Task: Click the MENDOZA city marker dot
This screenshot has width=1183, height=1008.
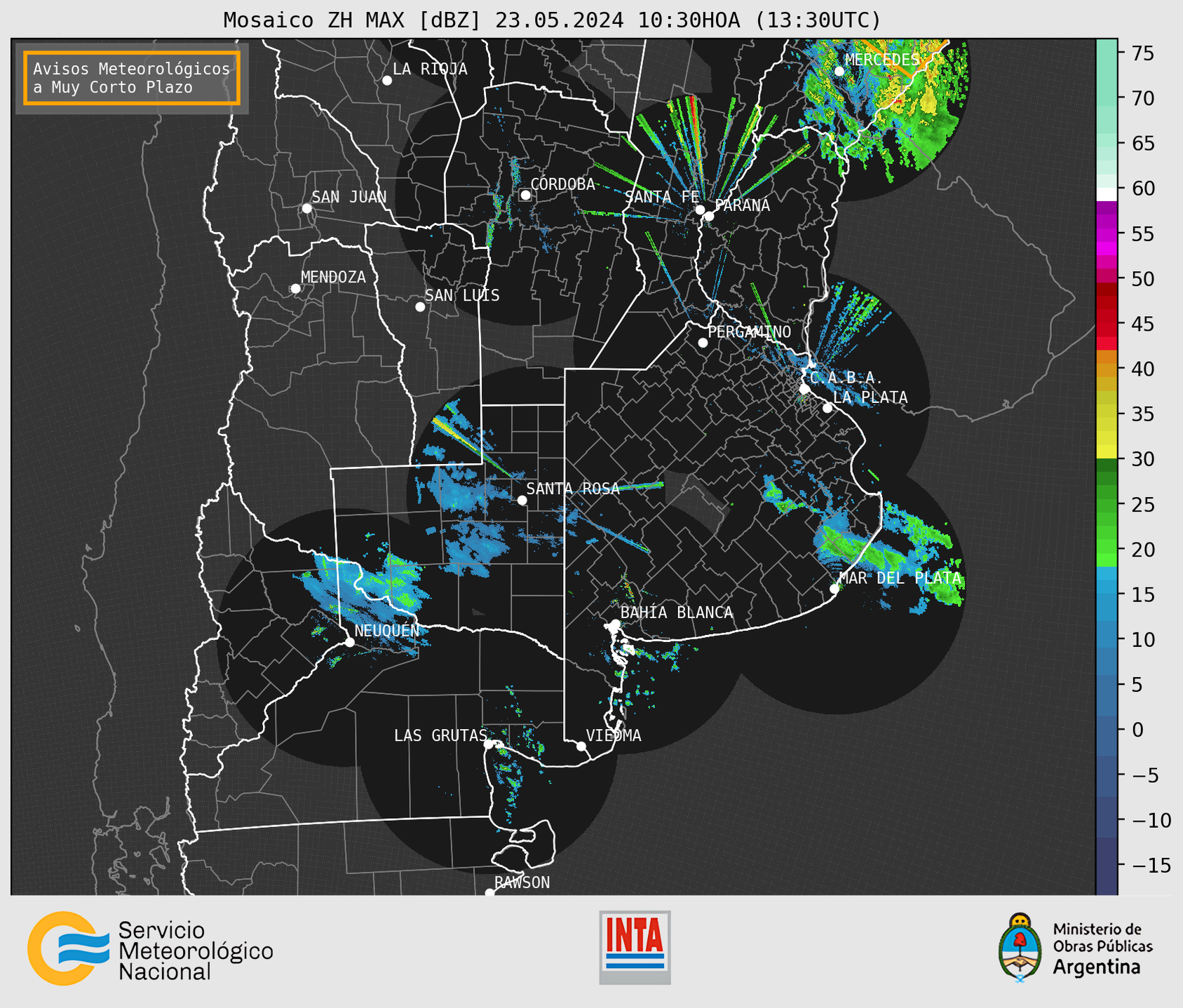Action: coord(296,289)
